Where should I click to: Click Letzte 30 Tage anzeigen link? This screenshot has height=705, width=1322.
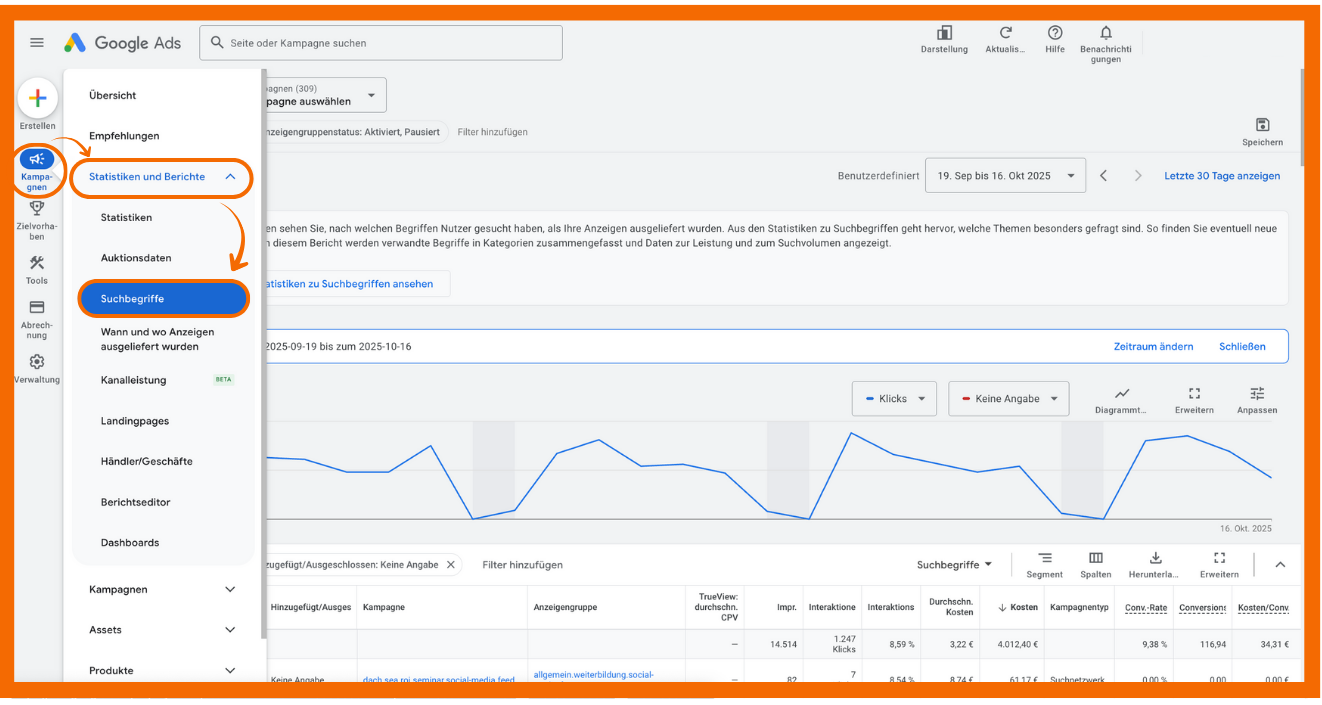[1222, 176]
